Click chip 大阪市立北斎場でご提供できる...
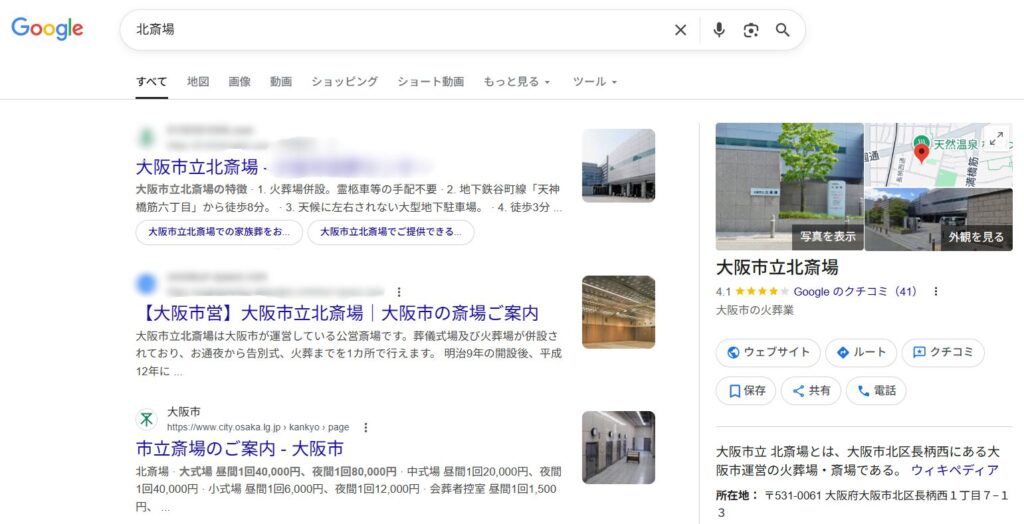Viewport: 1024px width, 524px height. pyautogui.click(x=391, y=232)
